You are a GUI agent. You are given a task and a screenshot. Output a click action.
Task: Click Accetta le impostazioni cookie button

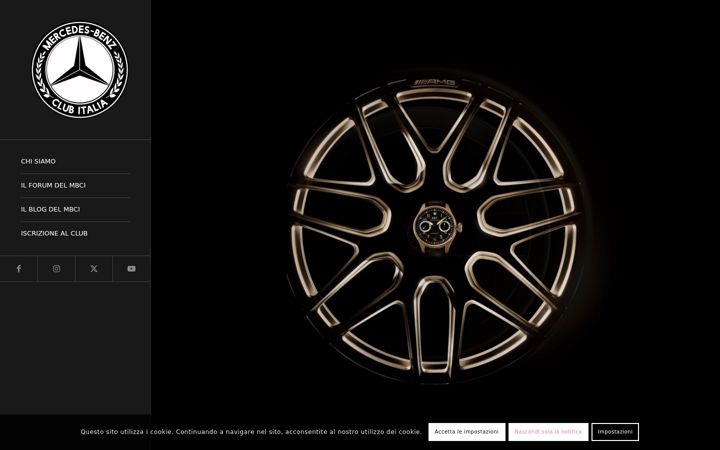click(467, 432)
